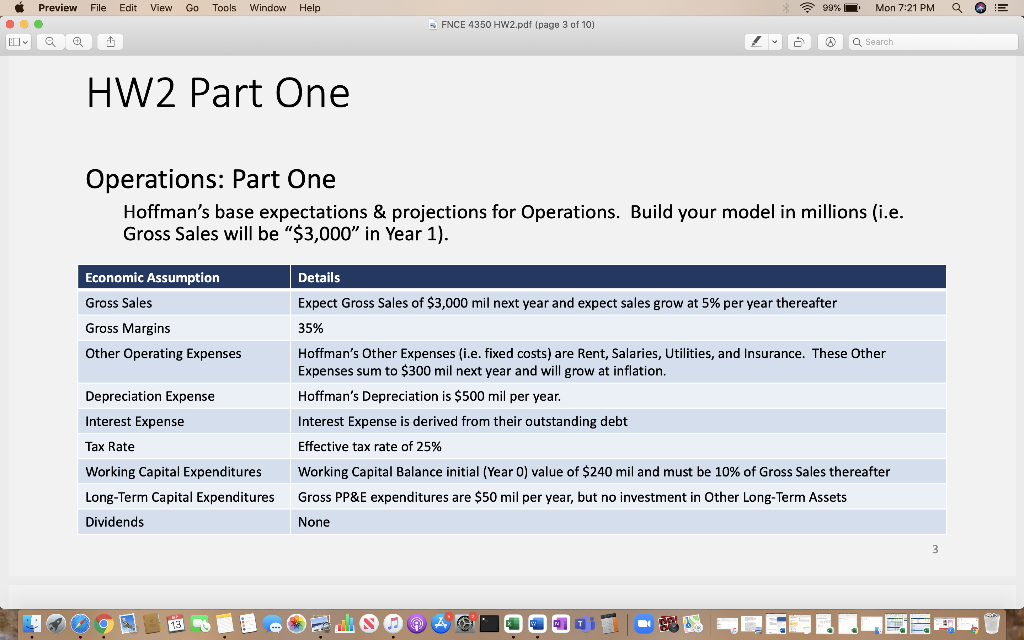The width and height of the screenshot is (1024, 640).
Task: Open Photo Booth from the dock
Action: (668, 624)
